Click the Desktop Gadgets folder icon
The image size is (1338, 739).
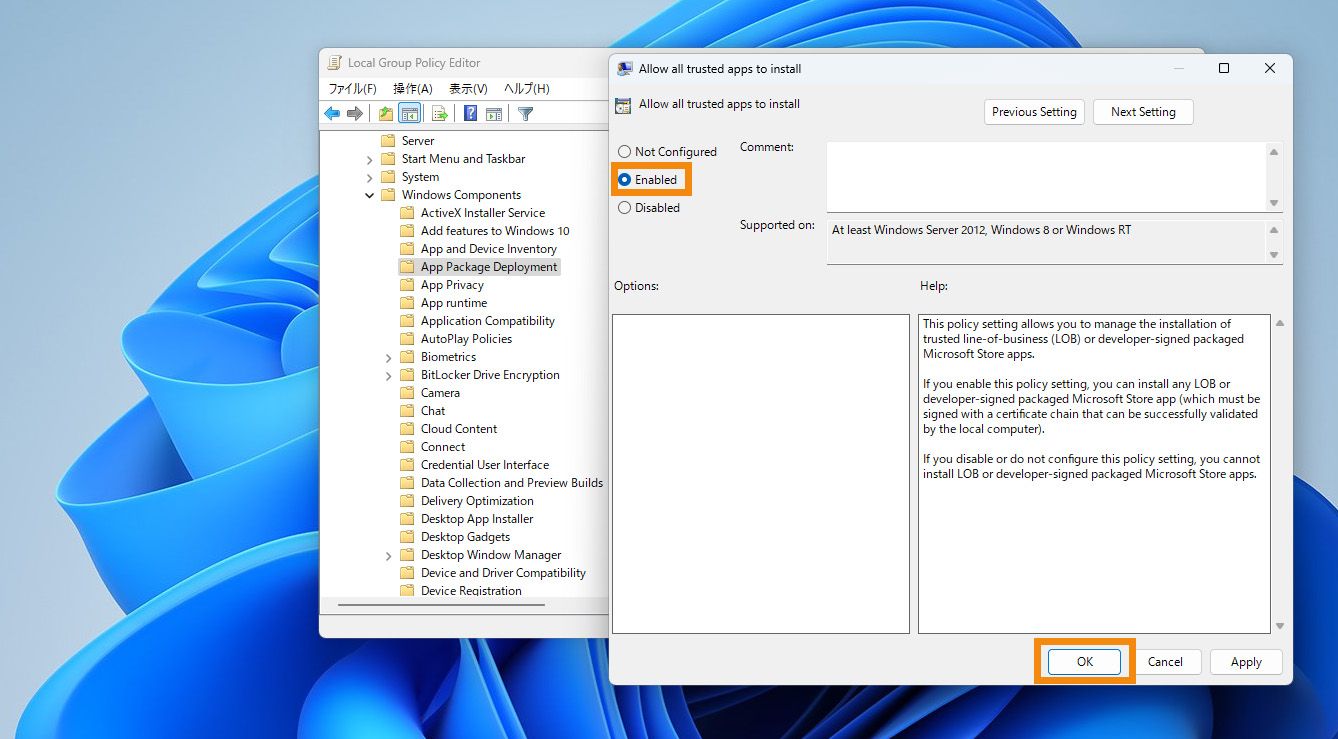pyautogui.click(x=407, y=537)
